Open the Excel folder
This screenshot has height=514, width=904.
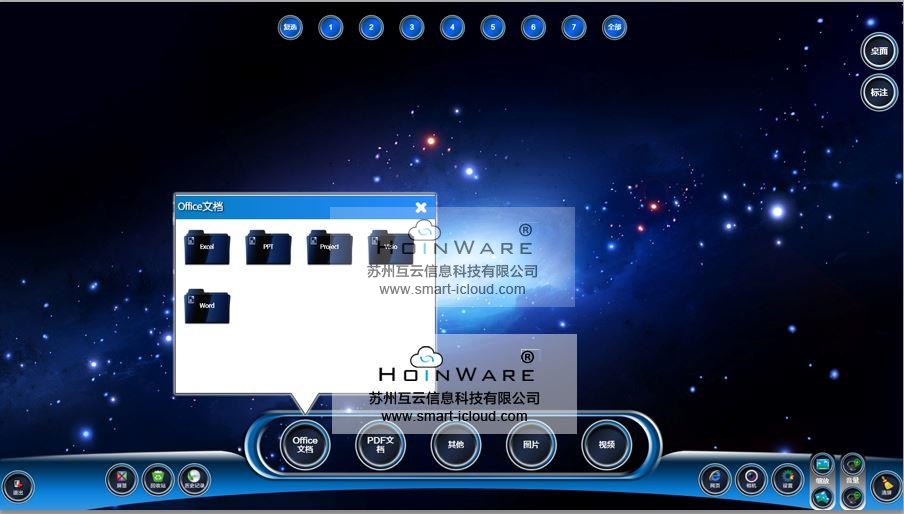pos(207,247)
